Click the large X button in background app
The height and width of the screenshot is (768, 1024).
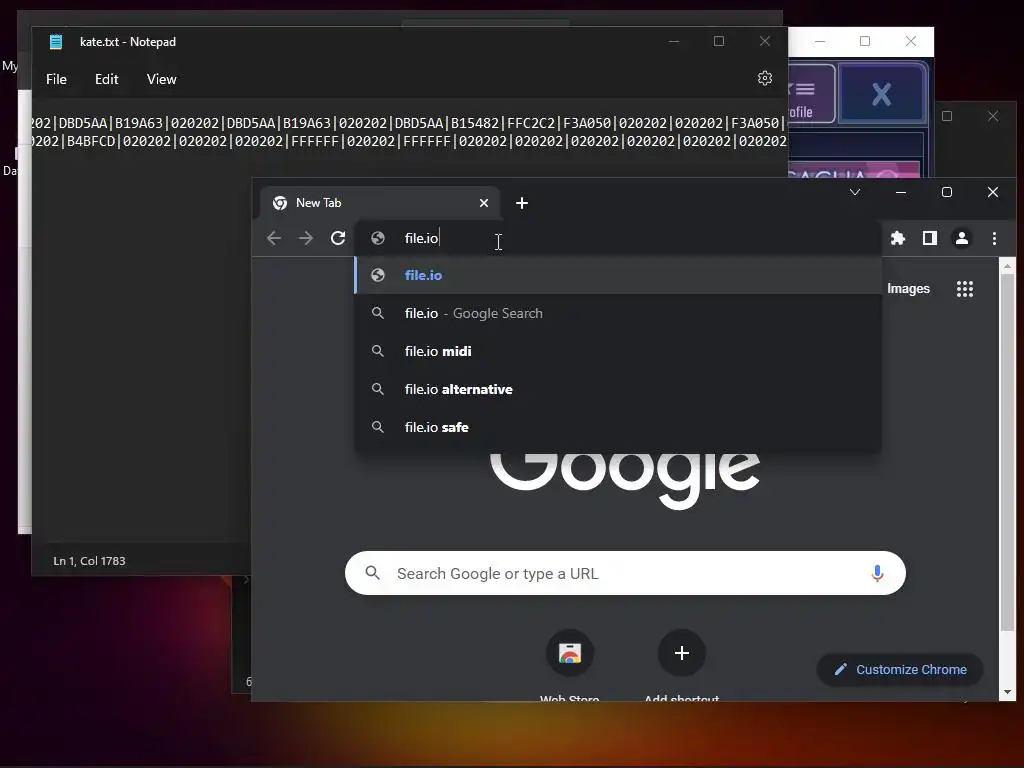click(882, 94)
